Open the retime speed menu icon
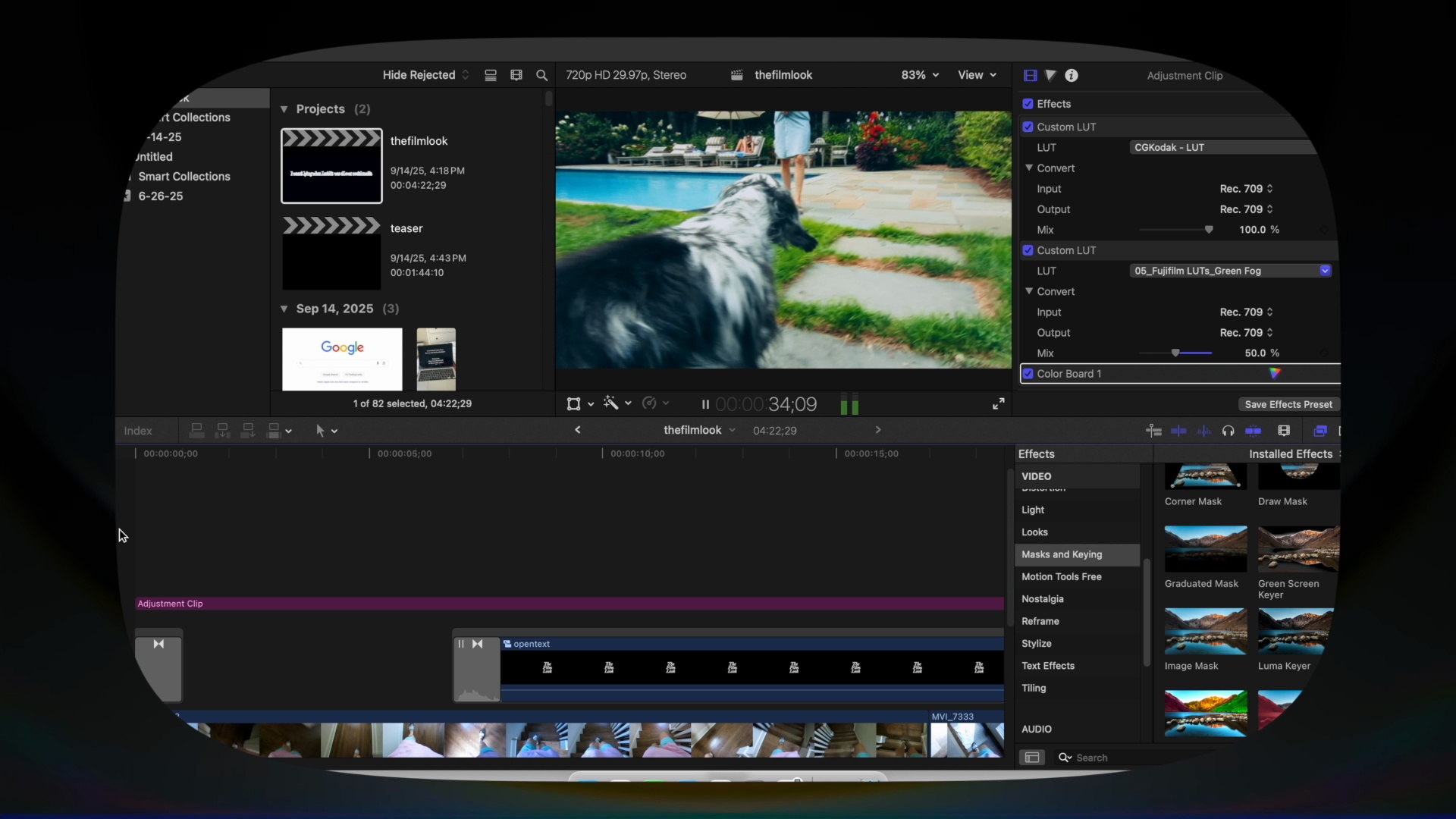Image resolution: width=1456 pixels, height=819 pixels. click(655, 403)
